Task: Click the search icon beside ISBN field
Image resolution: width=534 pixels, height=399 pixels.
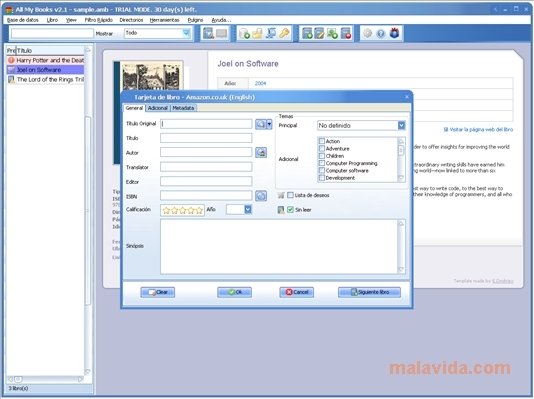Action: [261, 196]
